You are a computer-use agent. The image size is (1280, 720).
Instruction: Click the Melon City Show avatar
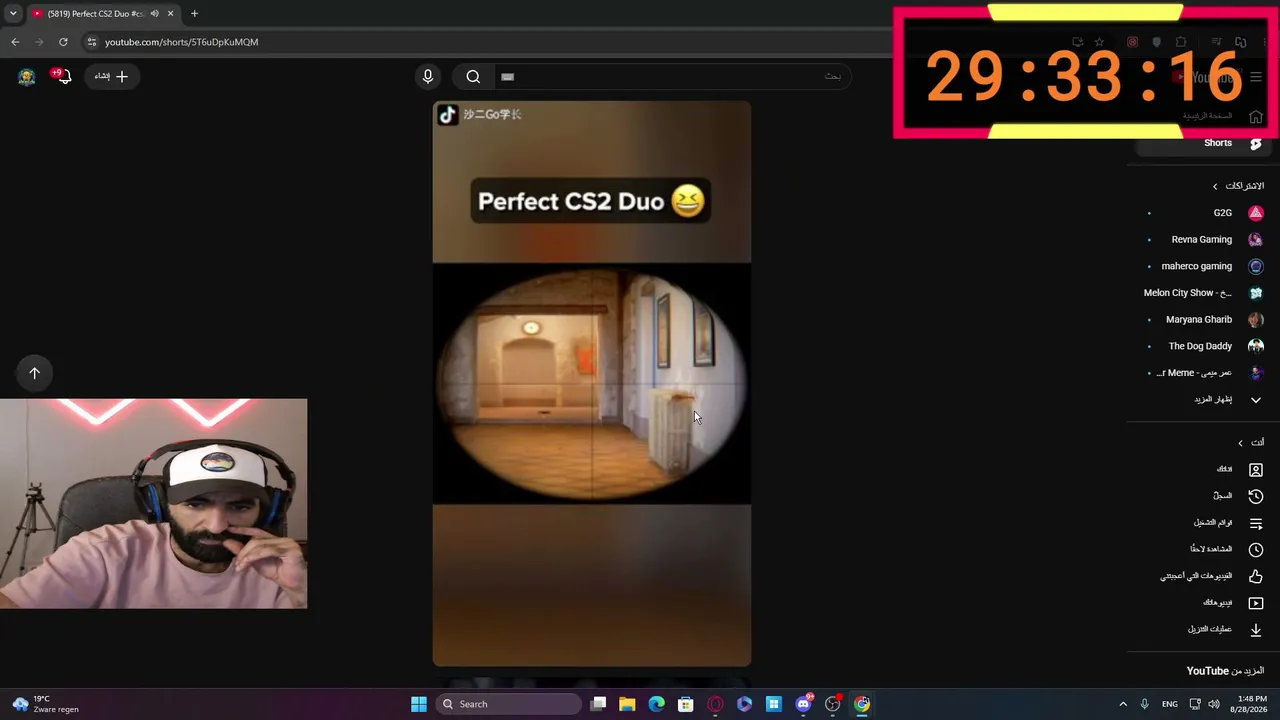point(1256,293)
